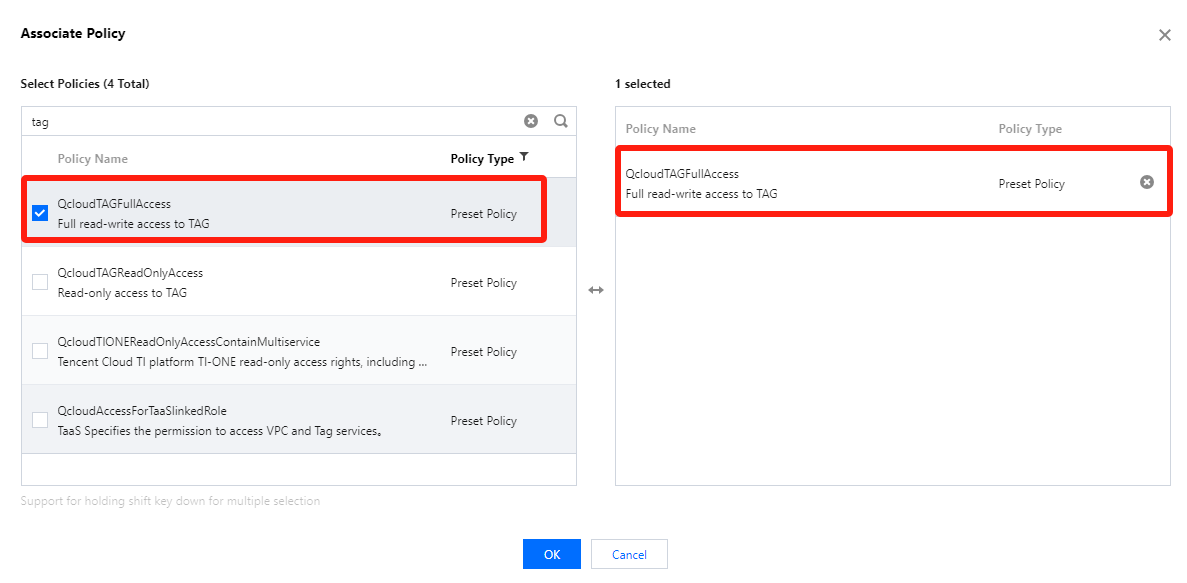This screenshot has height=583, width=1187.
Task: Close the Associate Policy dialog
Action: pyautogui.click(x=1164, y=35)
